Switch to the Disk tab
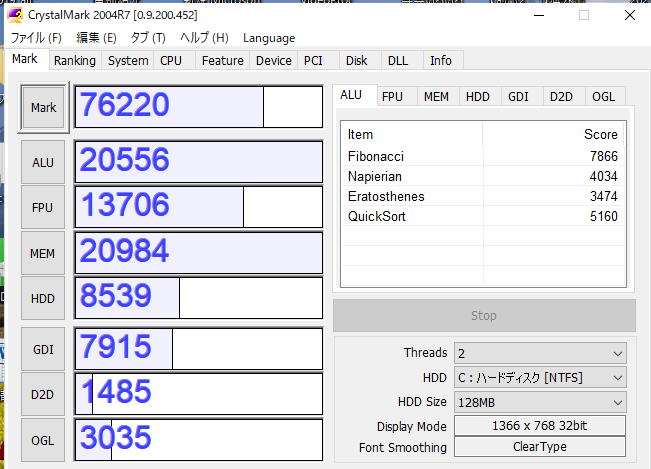 [x=356, y=61]
